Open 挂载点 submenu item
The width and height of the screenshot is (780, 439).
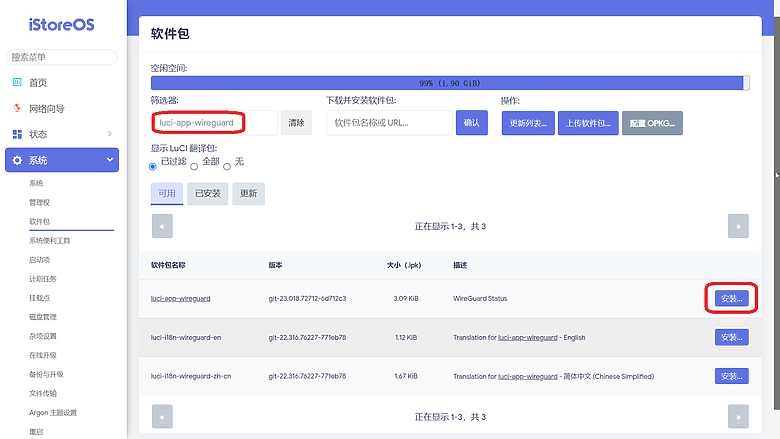[x=39, y=298]
